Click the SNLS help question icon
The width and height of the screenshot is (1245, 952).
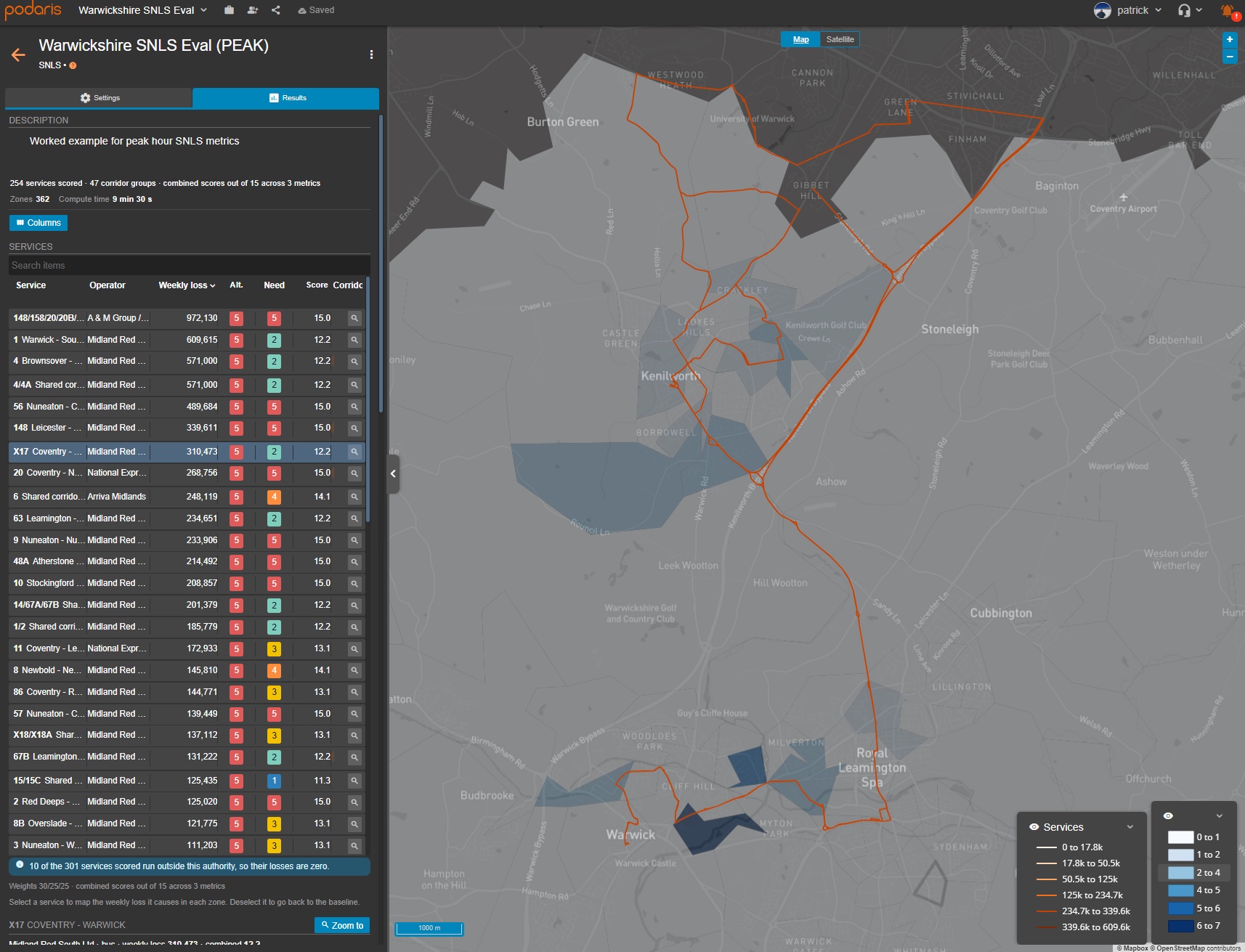(x=73, y=65)
